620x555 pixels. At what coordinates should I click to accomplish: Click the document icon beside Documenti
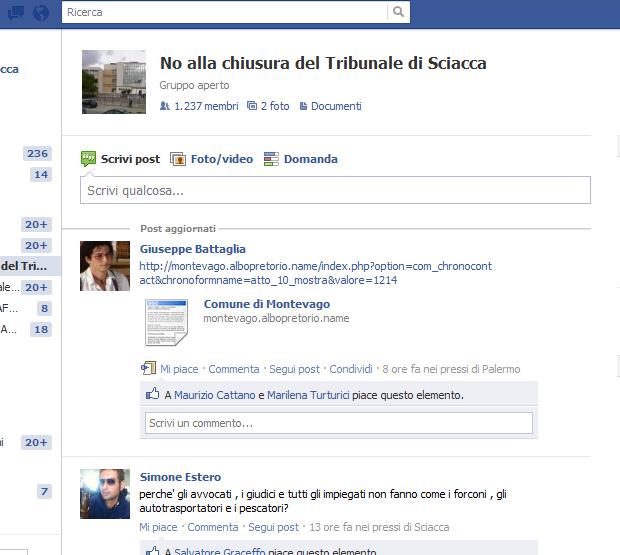(x=303, y=106)
